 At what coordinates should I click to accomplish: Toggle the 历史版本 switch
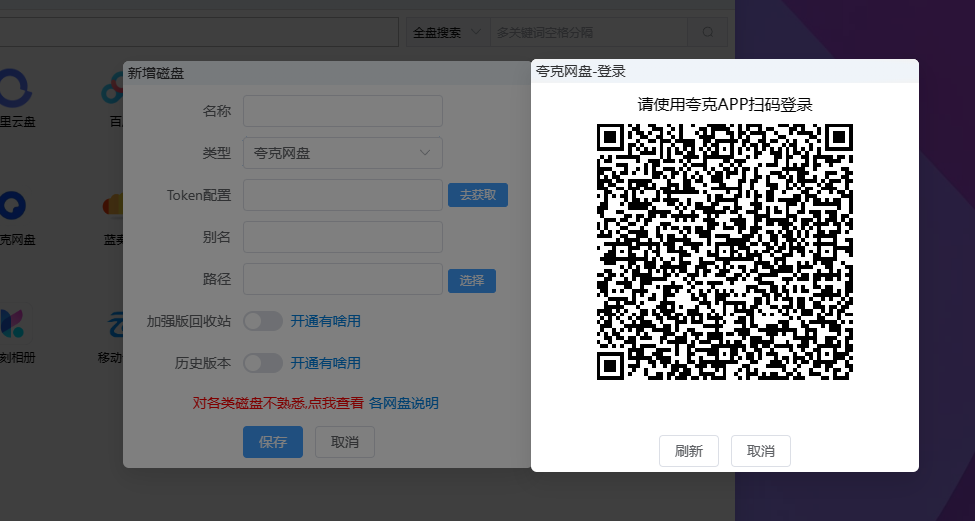point(263,363)
